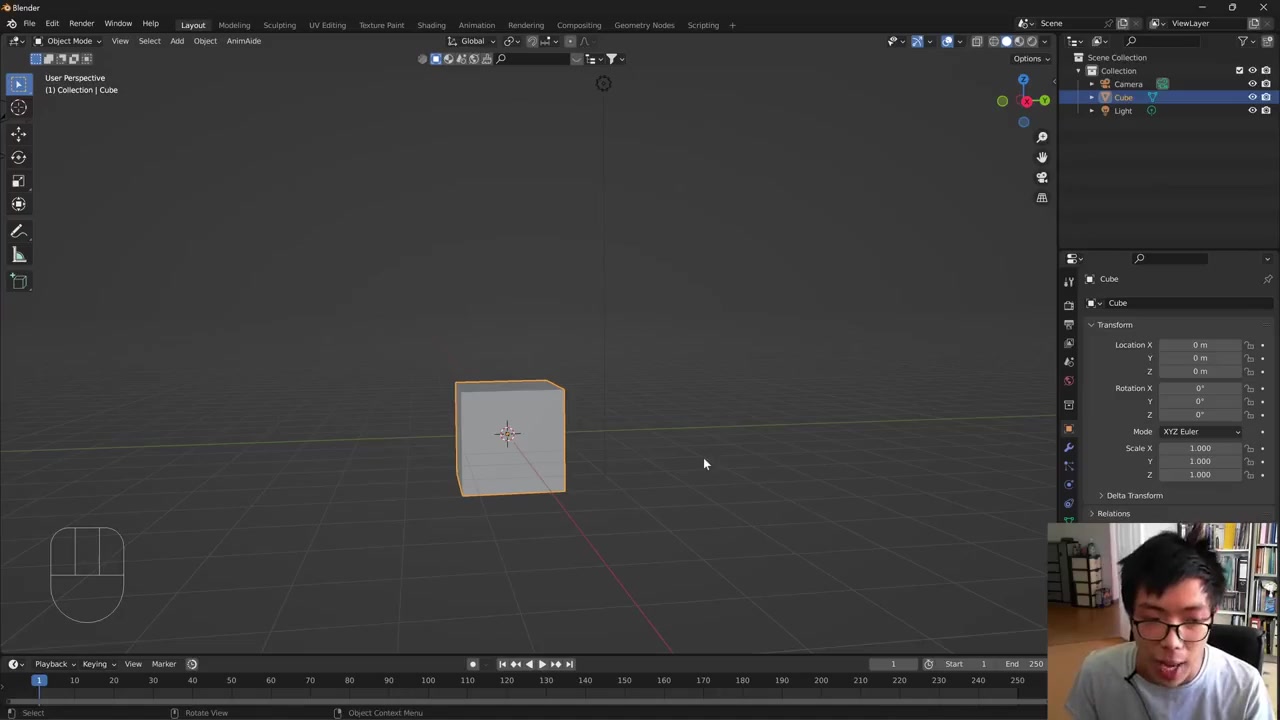Select the Measure tool
Image resolution: width=1280 pixels, height=720 pixels.
click(x=18, y=255)
